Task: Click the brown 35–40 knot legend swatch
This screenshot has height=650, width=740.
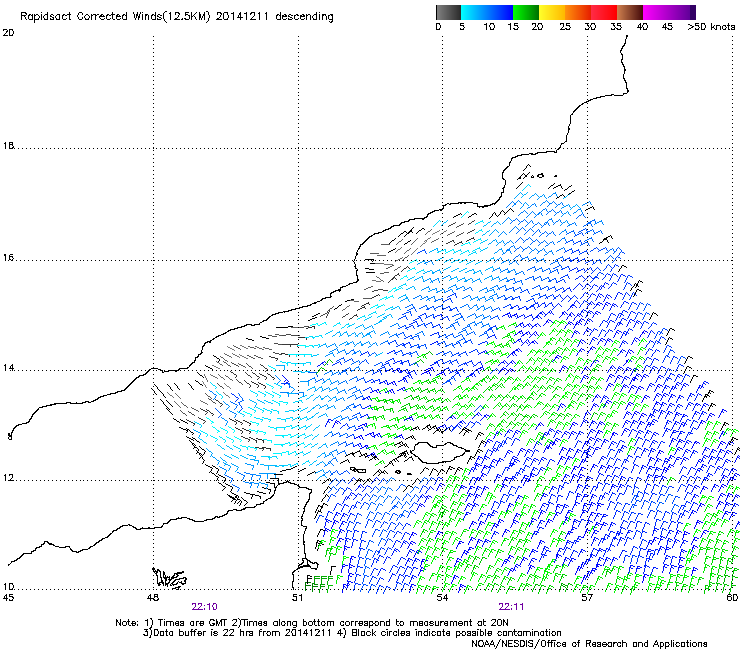Action: [630, 12]
